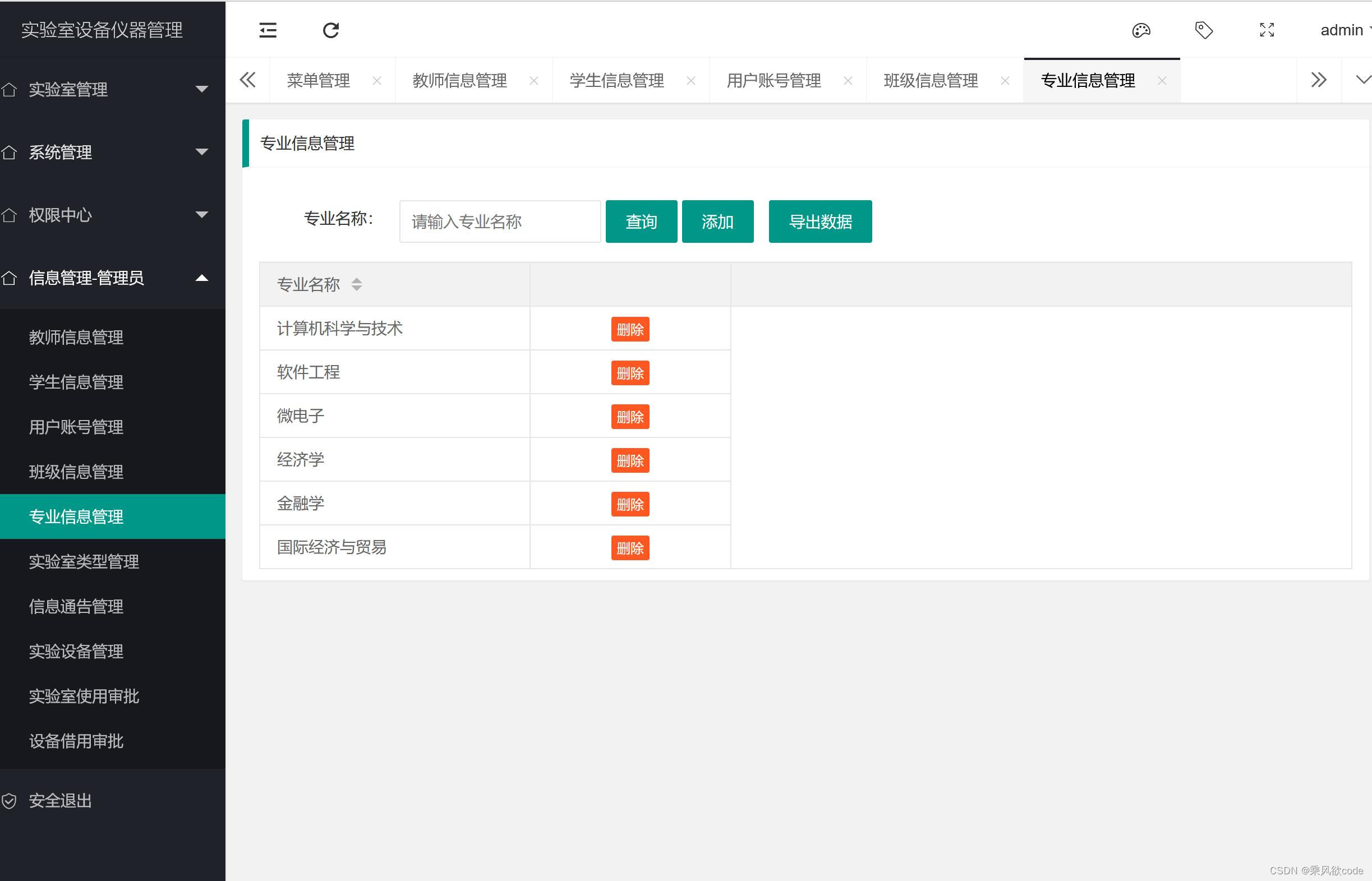Expand the 权限中心 menu
The height and width of the screenshot is (881, 1372).
(201, 215)
